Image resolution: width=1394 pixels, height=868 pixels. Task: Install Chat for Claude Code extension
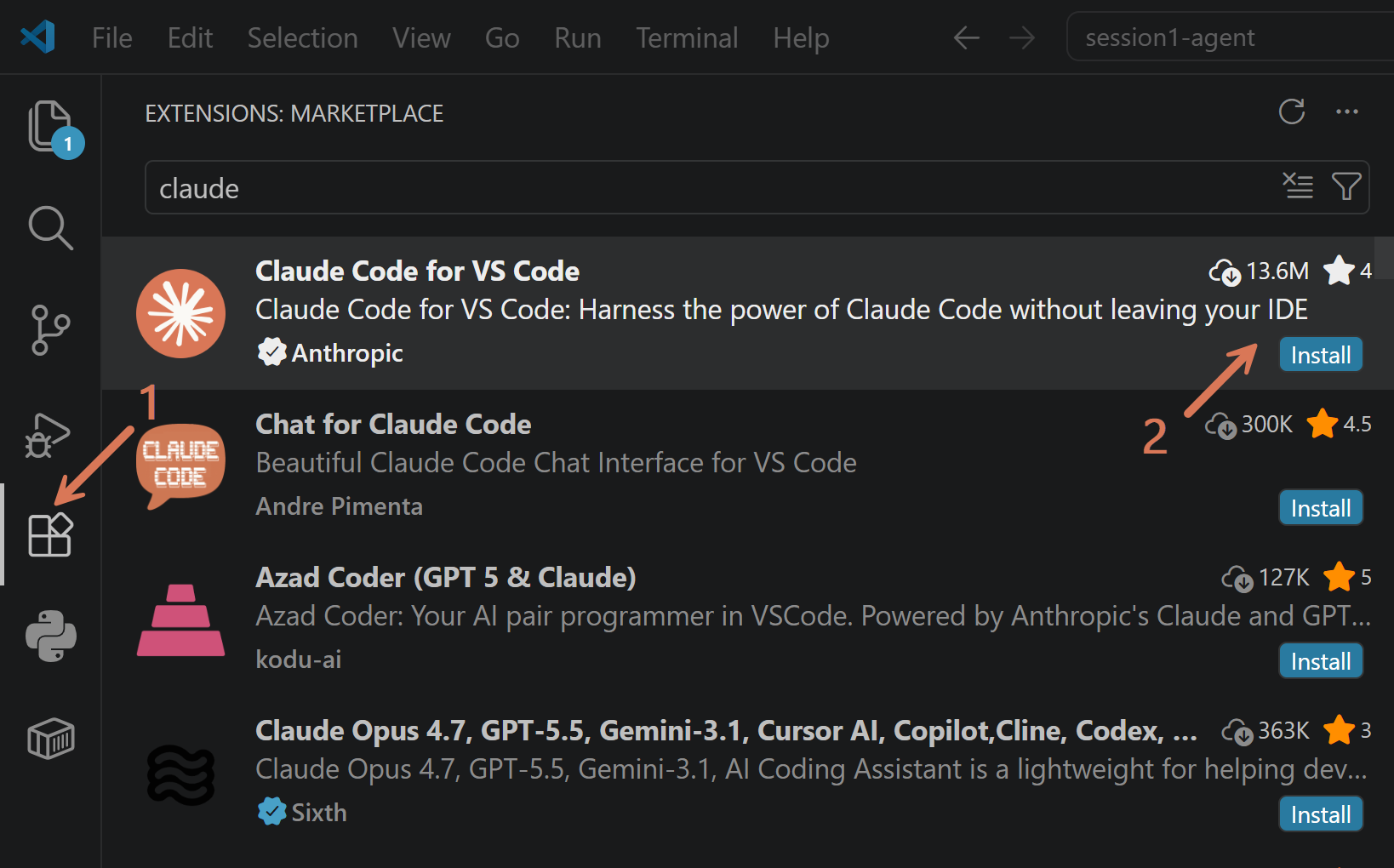[x=1321, y=508]
